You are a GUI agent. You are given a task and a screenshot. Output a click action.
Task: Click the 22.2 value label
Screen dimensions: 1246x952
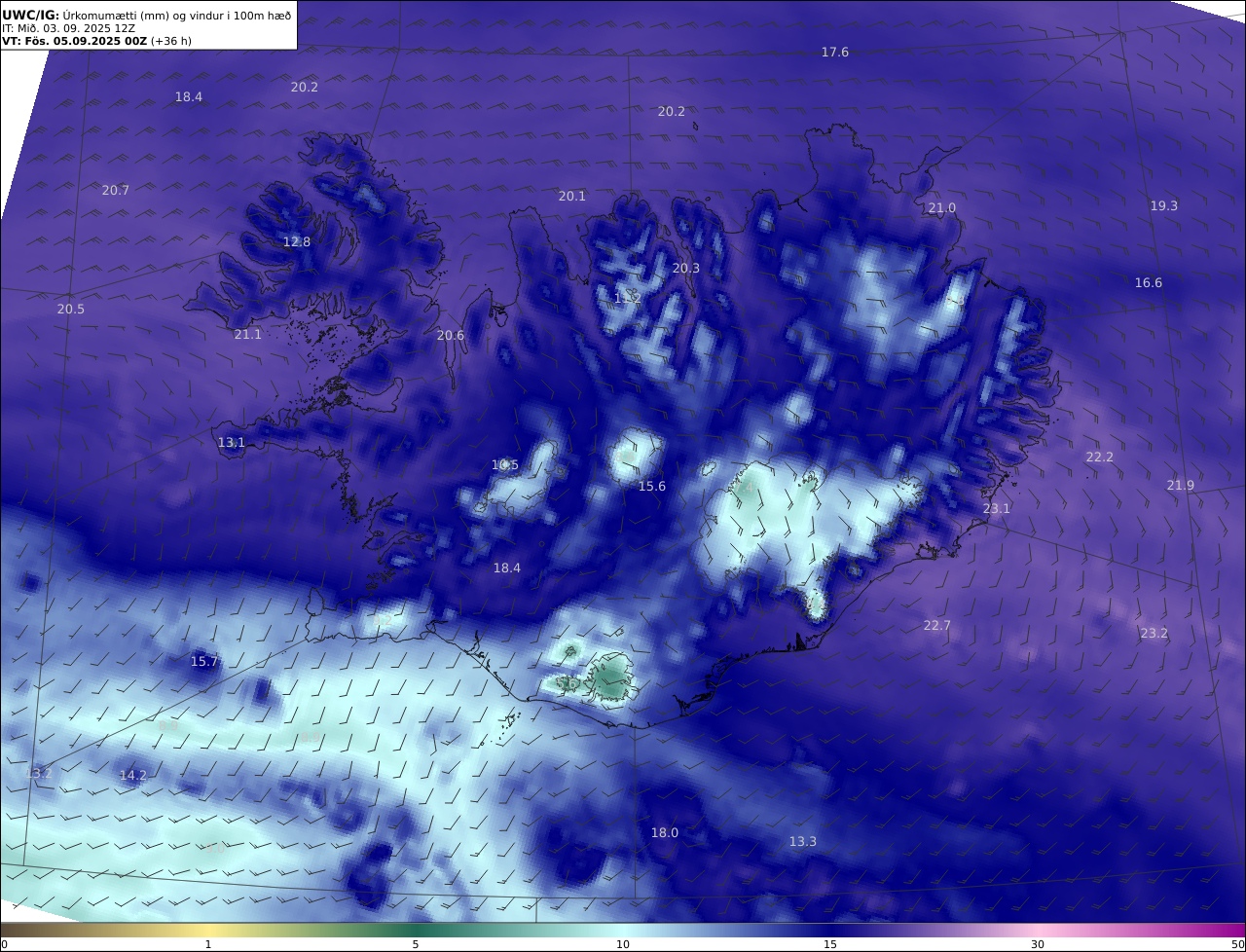1100,458
